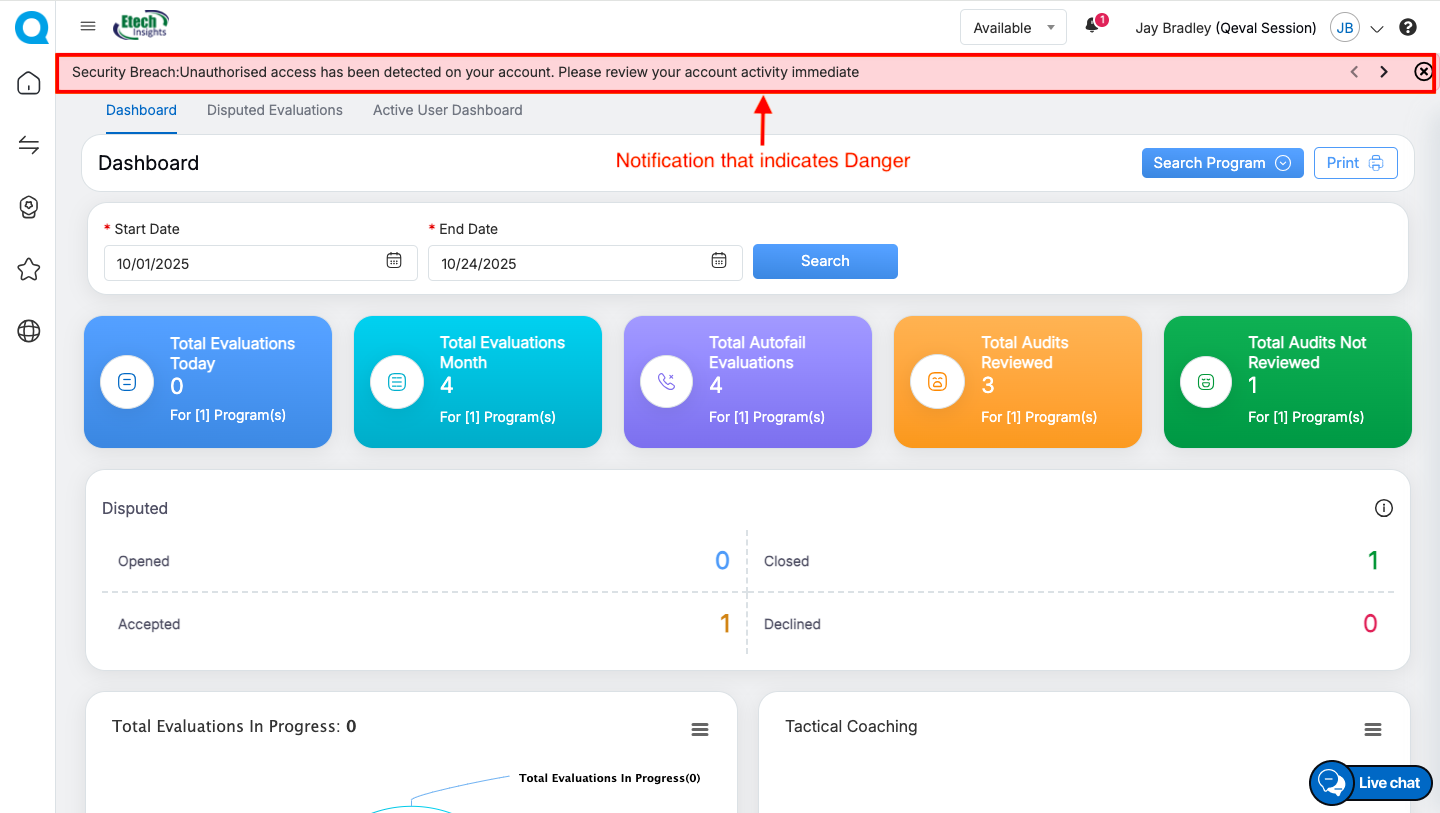Open the notification bell
Image resolution: width=1440 pixels, height=813 pixels.
pyautogui.click(x=1092, y=27)
